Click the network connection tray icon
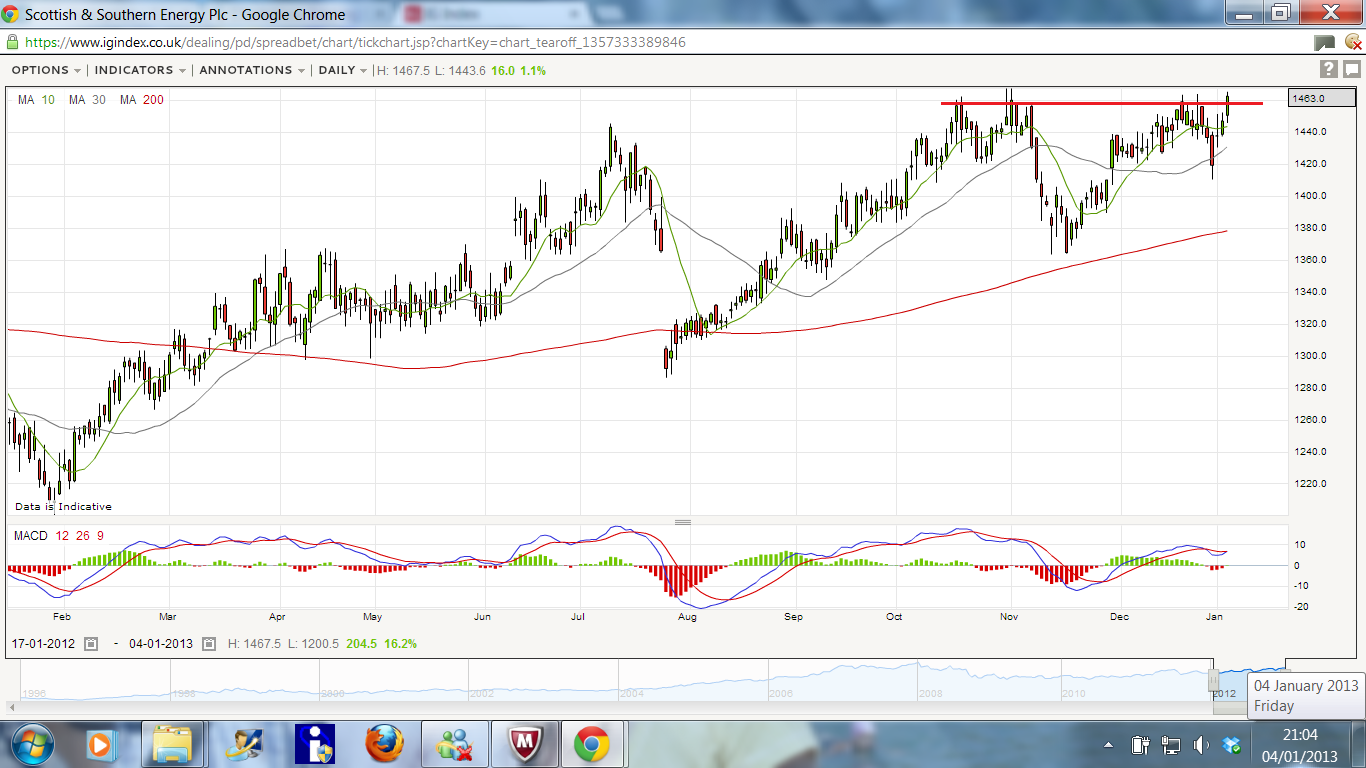This screenshot has height=768, width=1366. tap(1170, 745)
